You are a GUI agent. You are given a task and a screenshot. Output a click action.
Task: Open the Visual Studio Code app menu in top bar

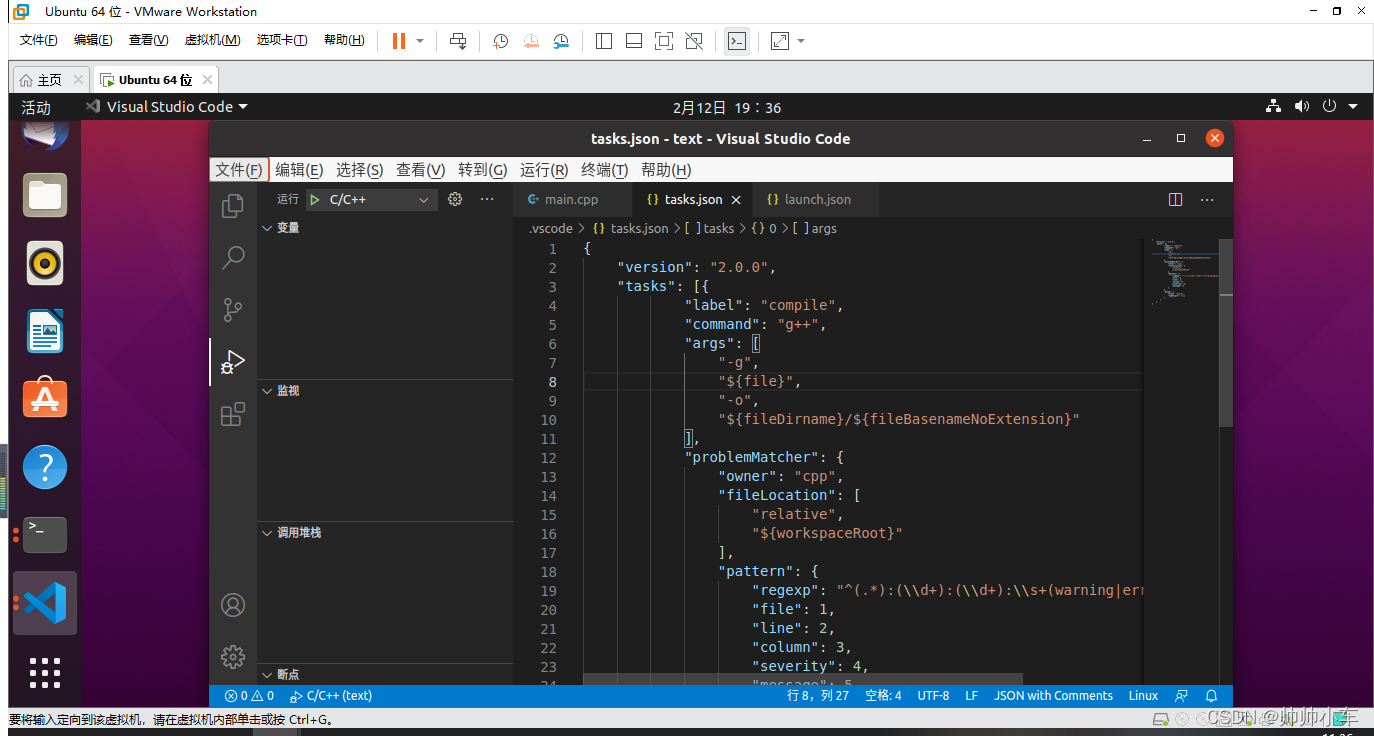click(x=167, y=107)
